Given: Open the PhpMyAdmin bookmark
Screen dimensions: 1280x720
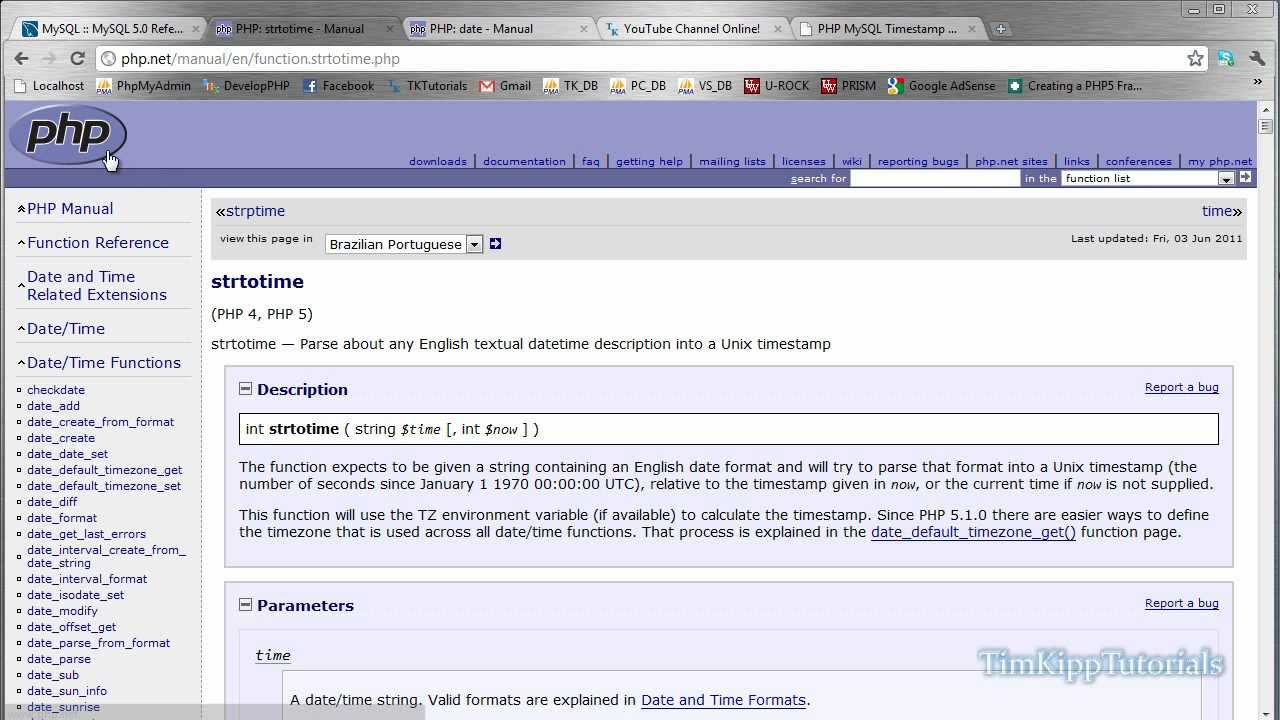Looking at the screenshot, I should point(143,86).
